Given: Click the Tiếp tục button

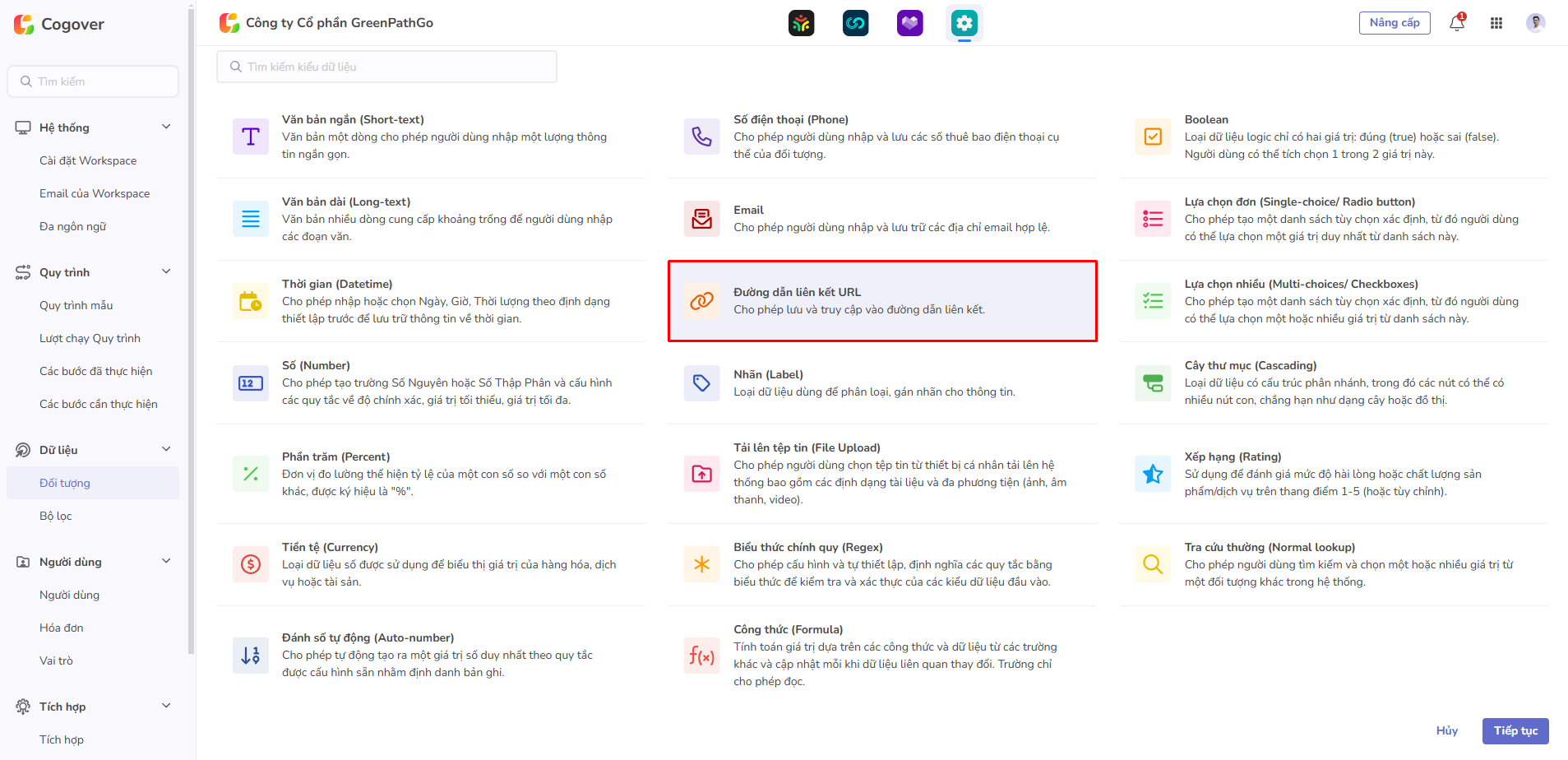Looking at the screenshot, I should (x=1515, y=730).
